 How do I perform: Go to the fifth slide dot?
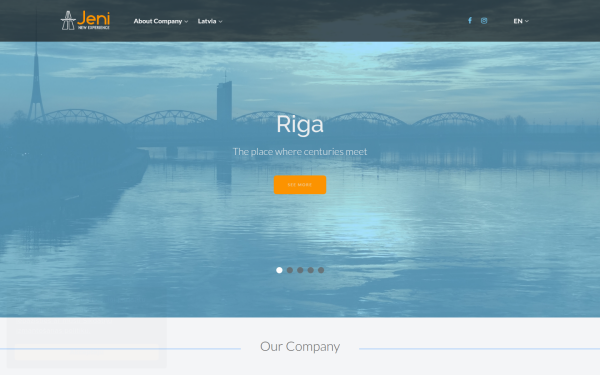pos(321,270)
